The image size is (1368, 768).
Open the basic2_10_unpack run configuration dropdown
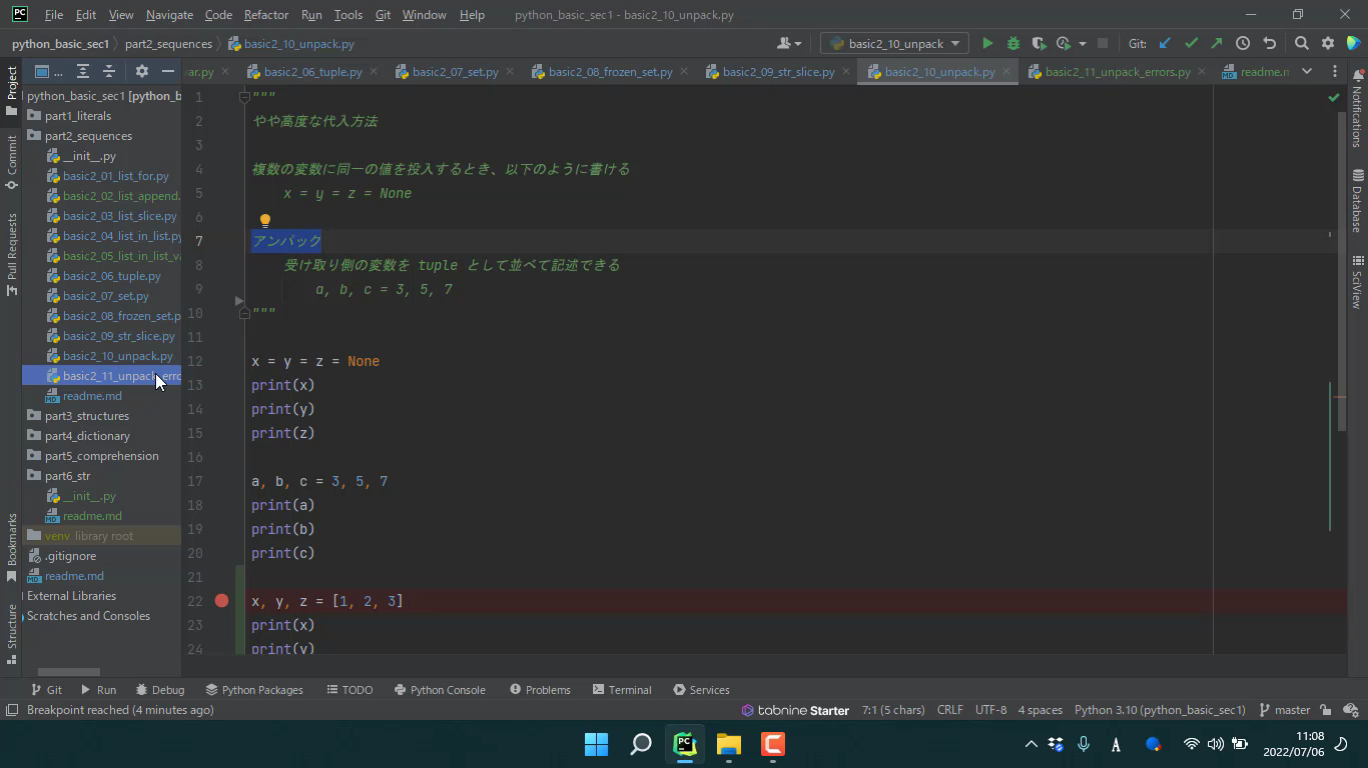(895, 43)
